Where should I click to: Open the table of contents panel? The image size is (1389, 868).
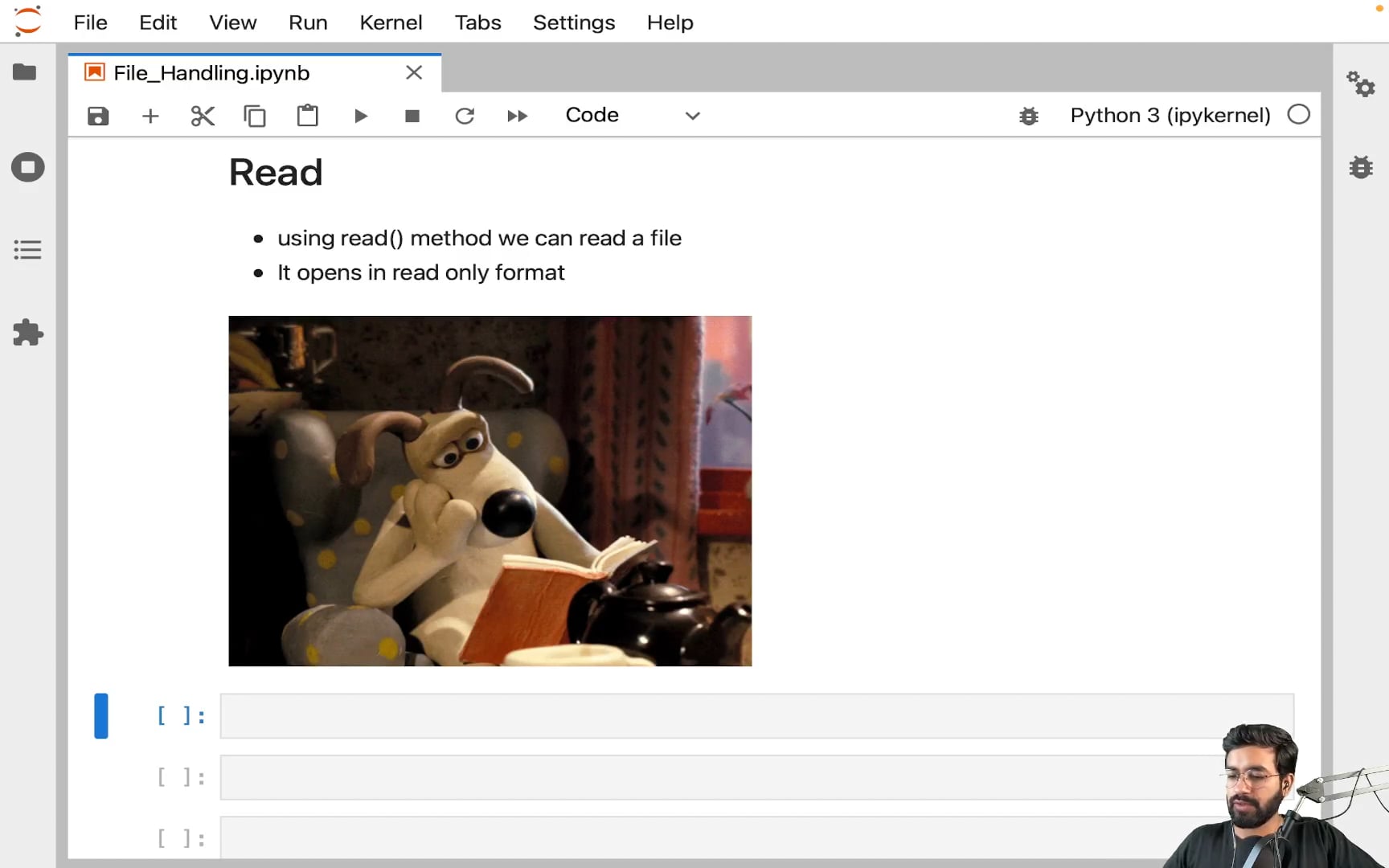point(27,250)
